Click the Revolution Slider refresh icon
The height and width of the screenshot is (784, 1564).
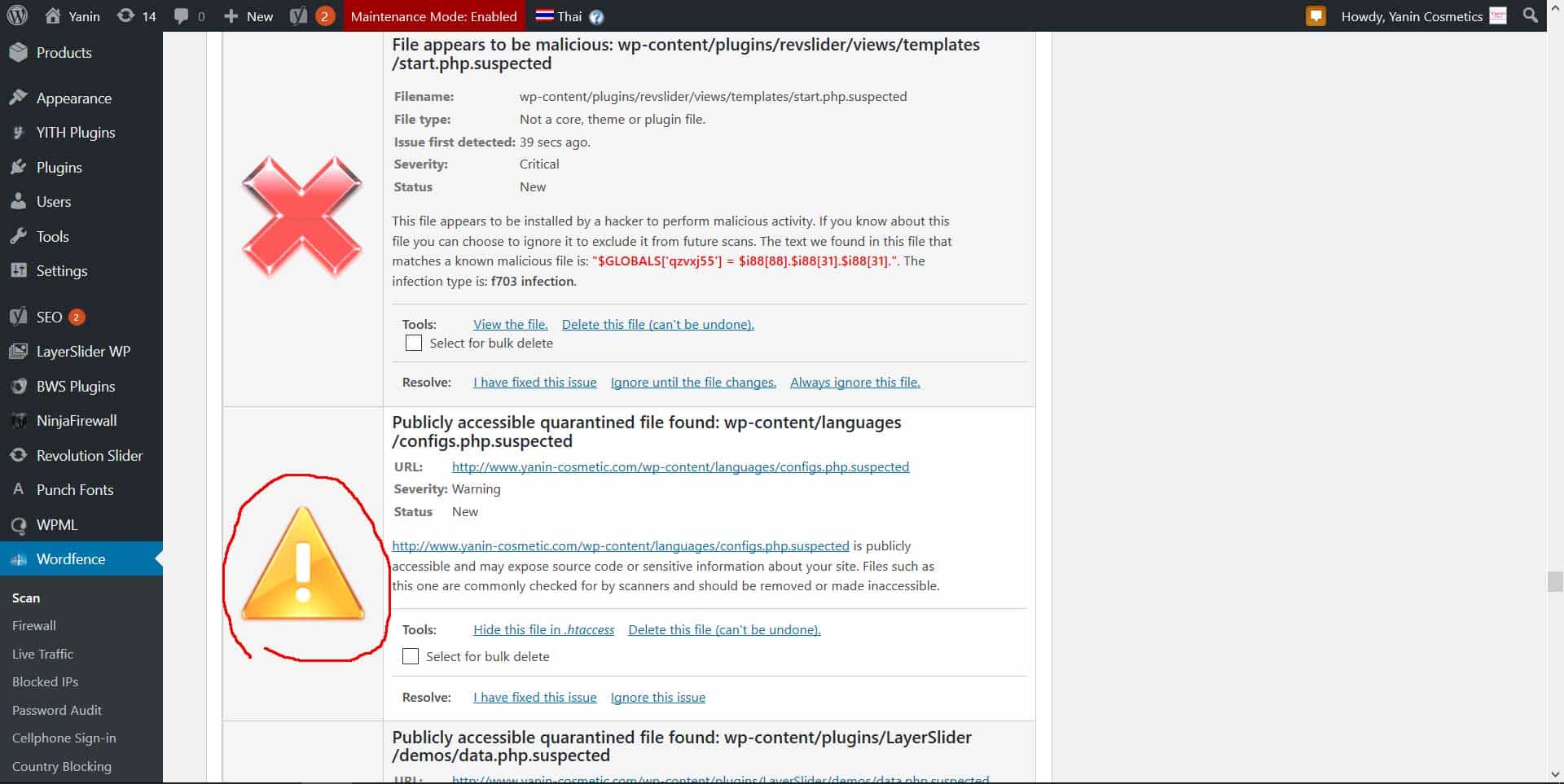pyautogui.click(x=19, y=455)
